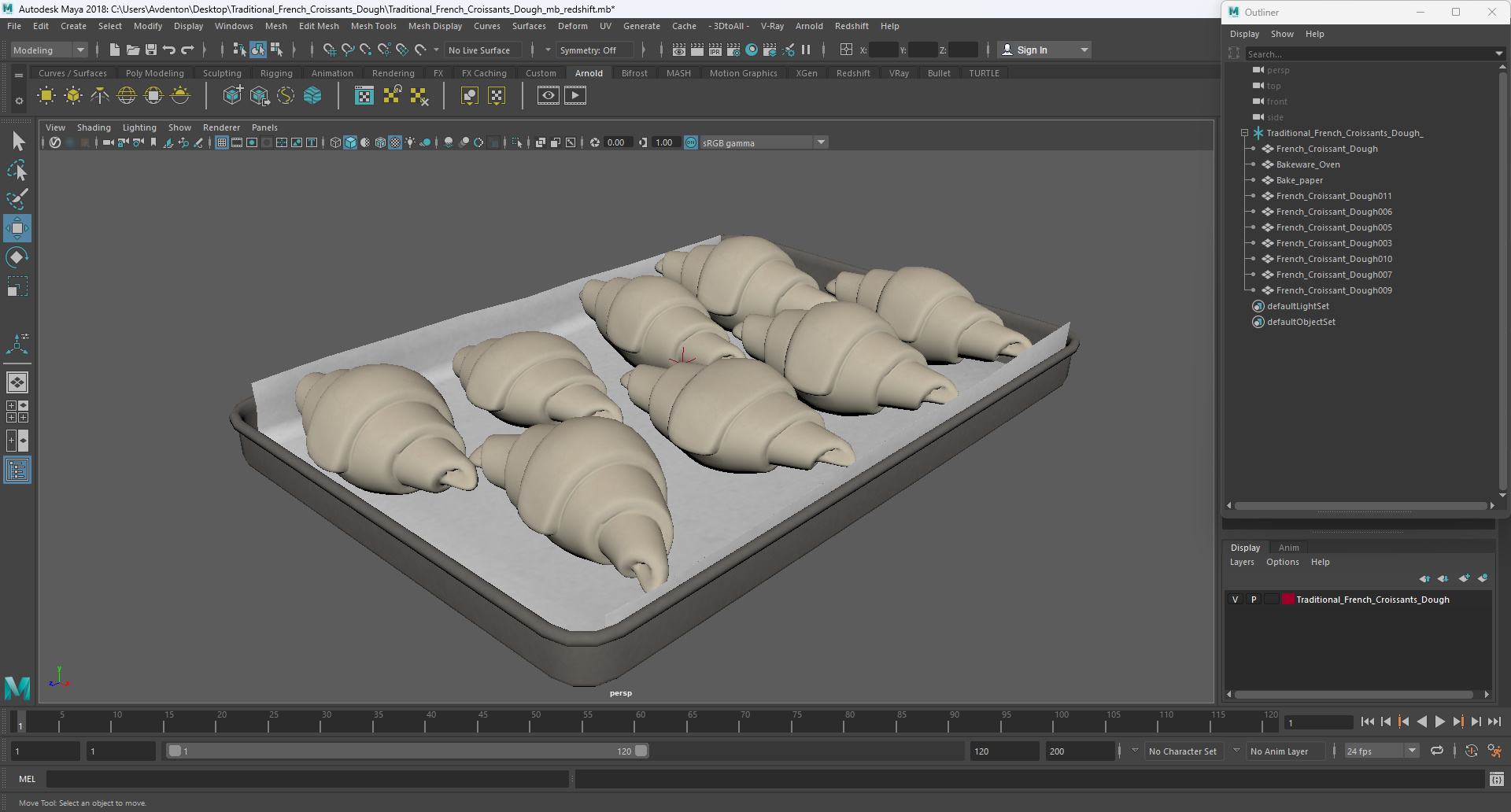1511x812 pixels.
Task: Open Sign In dropdown arrow
Action: coord(1084,50)
